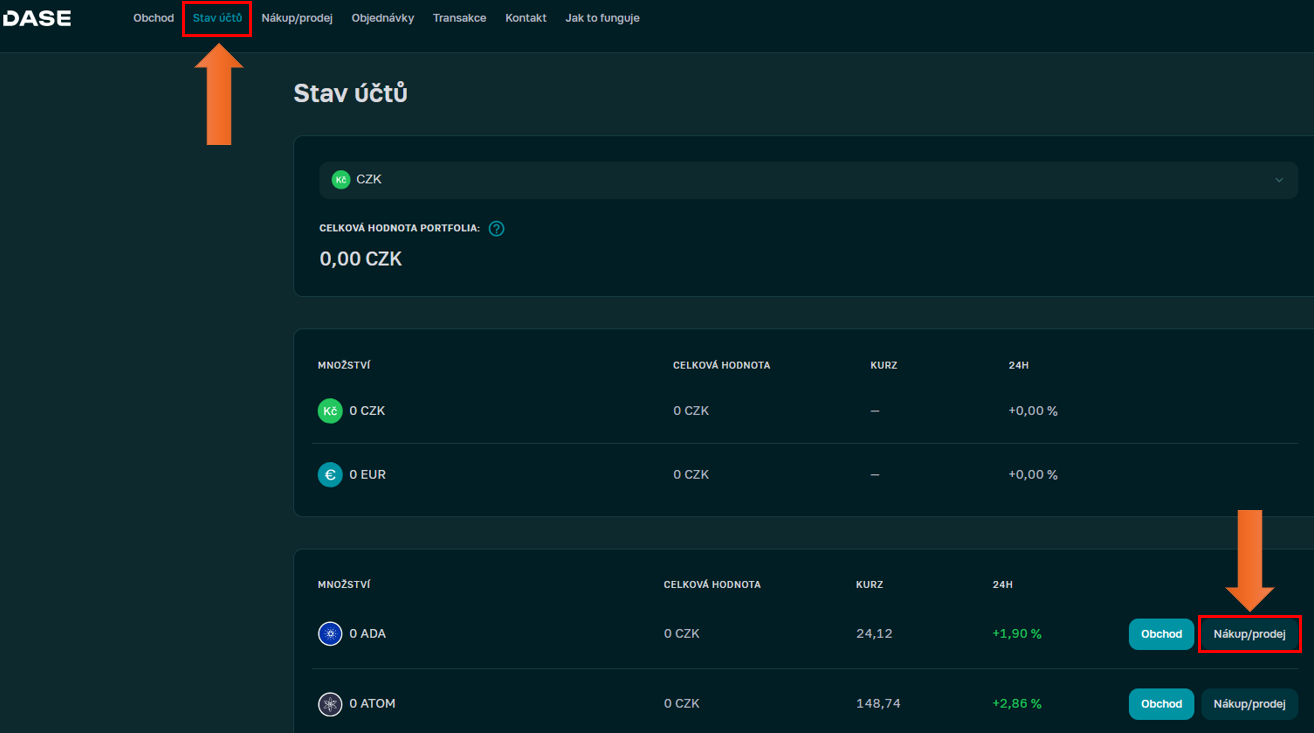This screenshot has width=1314, height=733.
Task: Open Jak to funguje in the navigation
Action: (602, 18)
